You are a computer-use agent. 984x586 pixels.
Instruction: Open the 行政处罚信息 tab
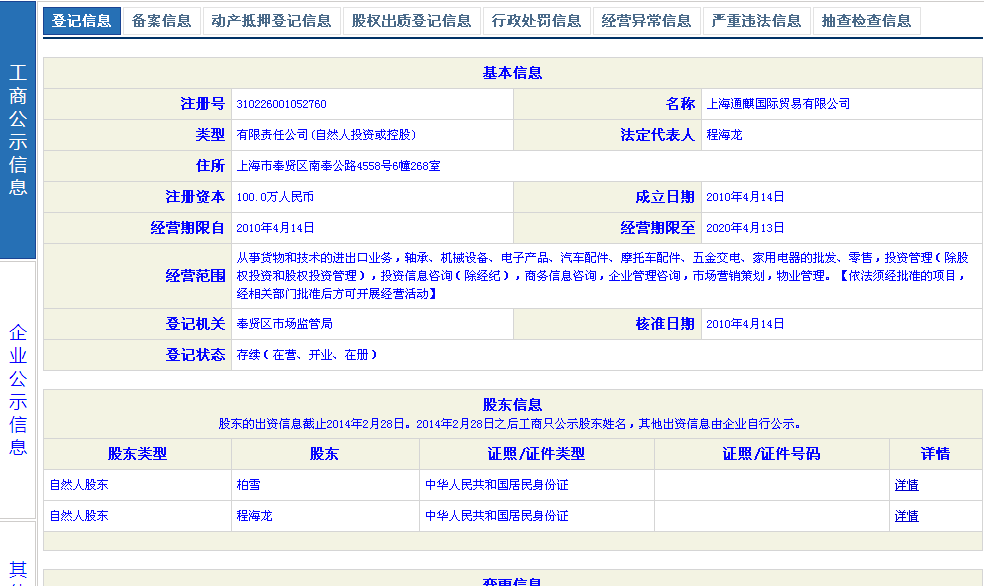click(536, 21)
